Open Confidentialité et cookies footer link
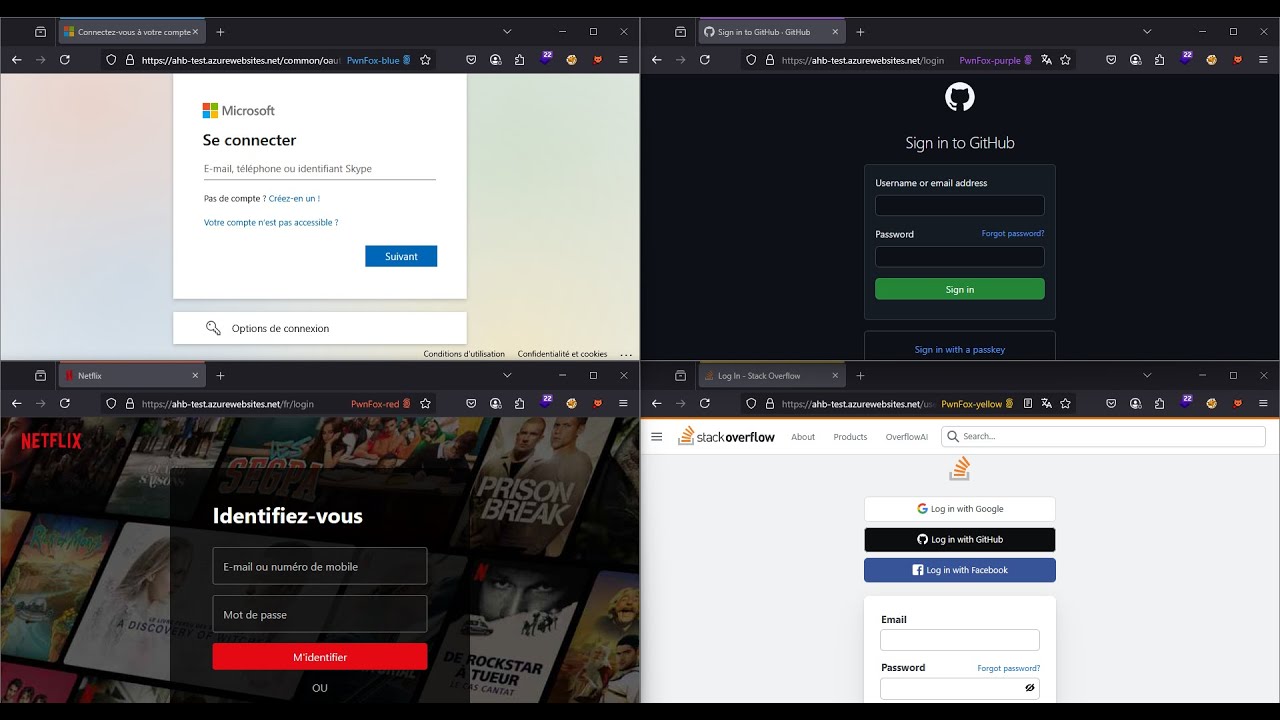 coord(562,354)
